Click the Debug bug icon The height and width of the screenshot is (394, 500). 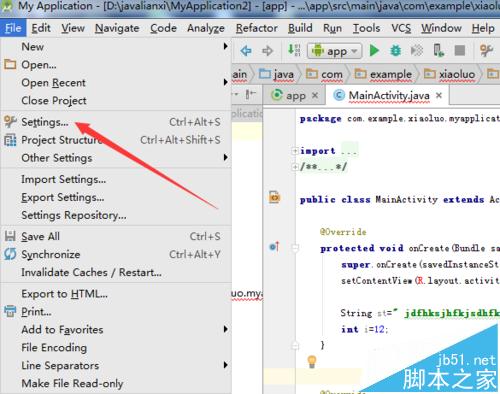pos(396,51)
